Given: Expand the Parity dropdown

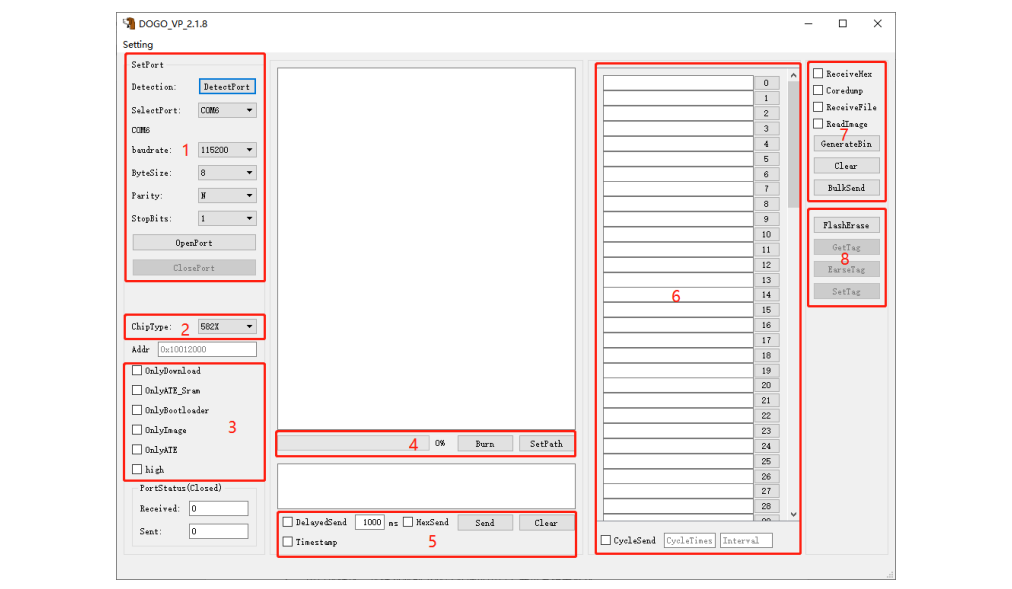Looking at the screenshot, I should (x=227, y=195).
